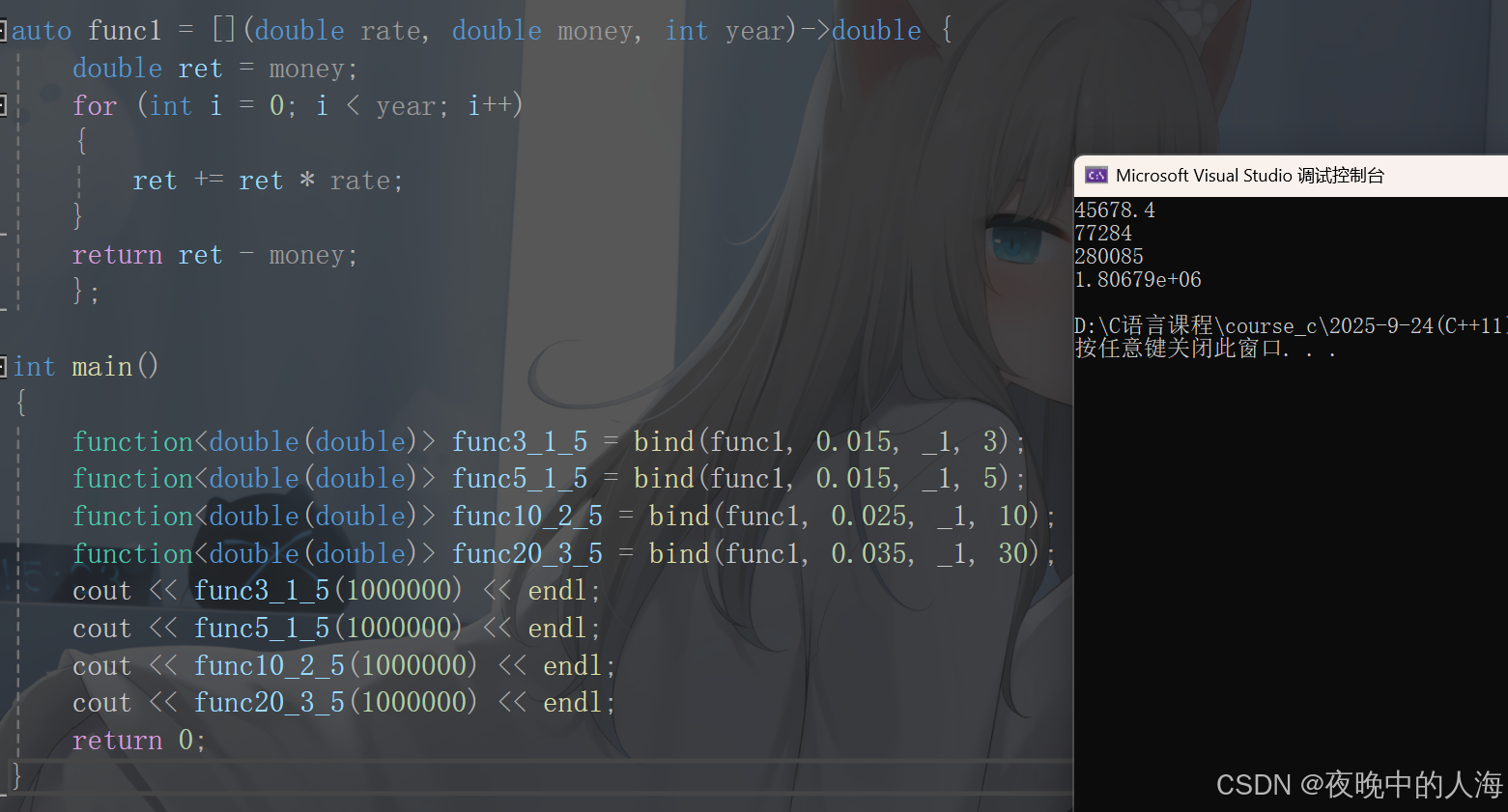Click cout line calling func5_1_5(1000000)
The height and width of the screenshot is (812, 1508).
(x=336, y=628)
